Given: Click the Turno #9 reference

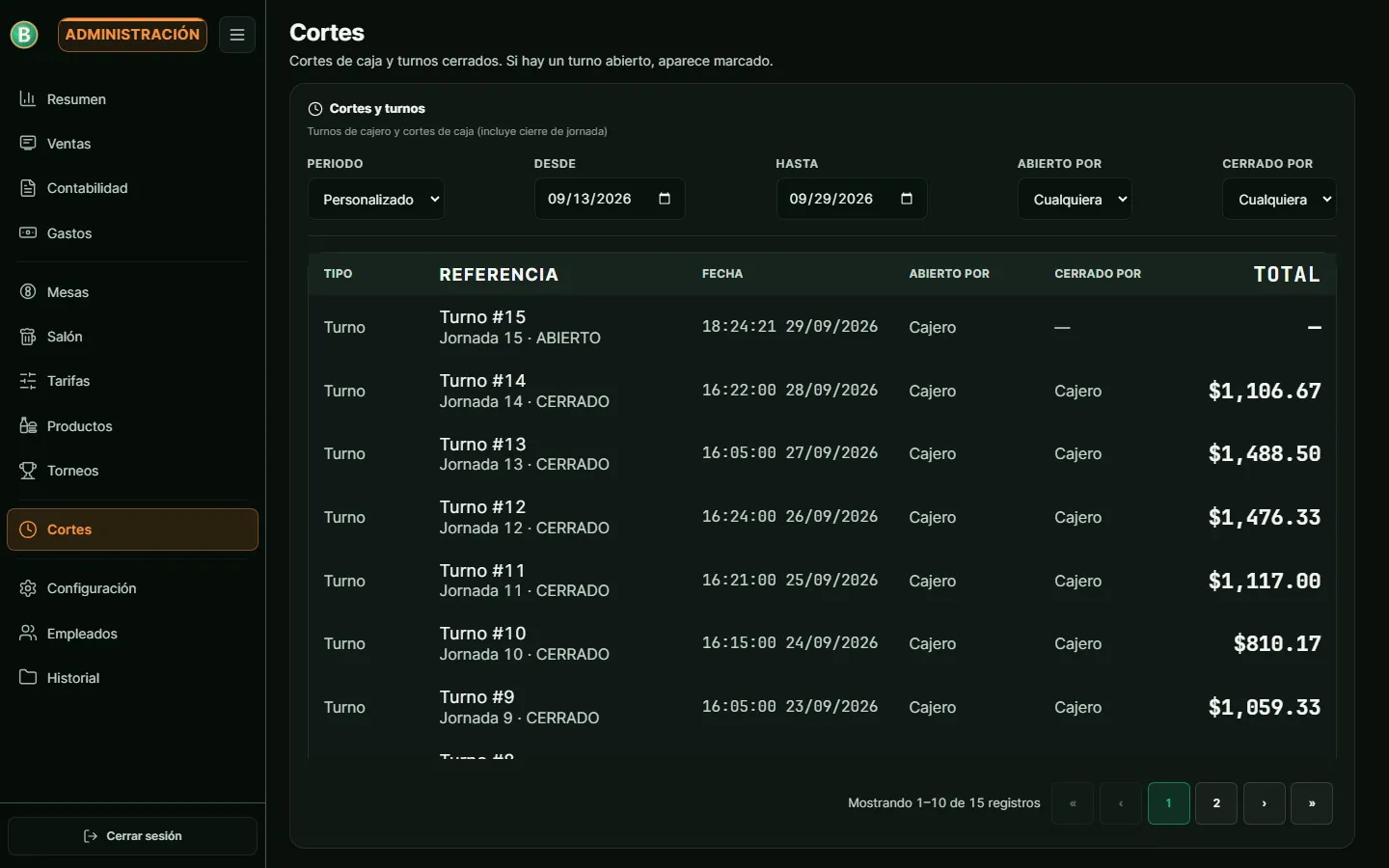Looking at the screenshot, I should point(477,697).
